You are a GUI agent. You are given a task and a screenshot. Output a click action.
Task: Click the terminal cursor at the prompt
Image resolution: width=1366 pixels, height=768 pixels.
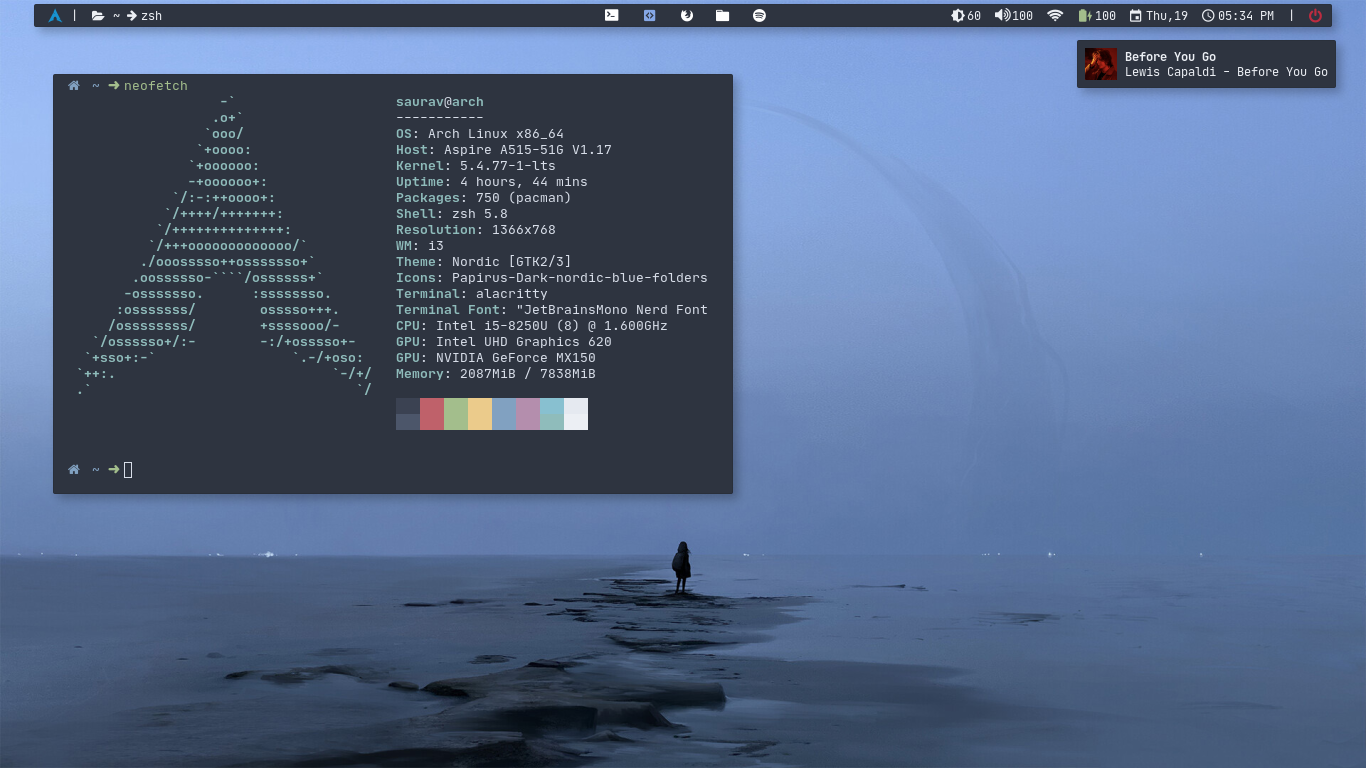[x=128, y=470]
